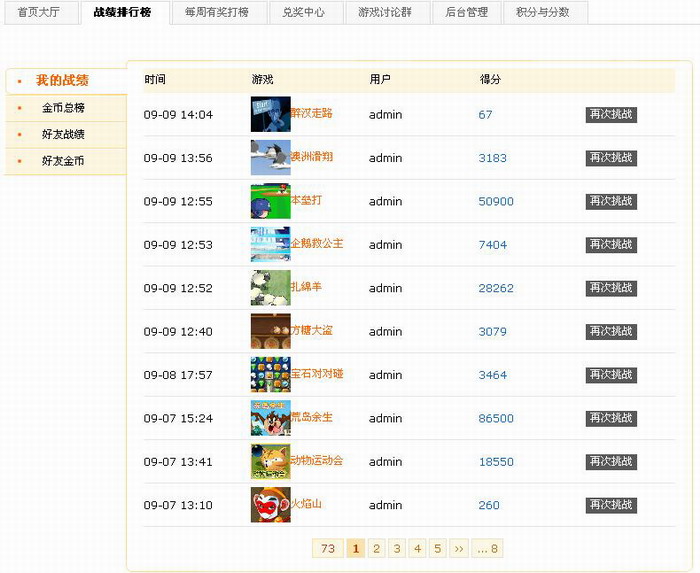Open the 澳洲滑翔 game link
This screenshot has height=573, width=700.
(x=312, y=156)
